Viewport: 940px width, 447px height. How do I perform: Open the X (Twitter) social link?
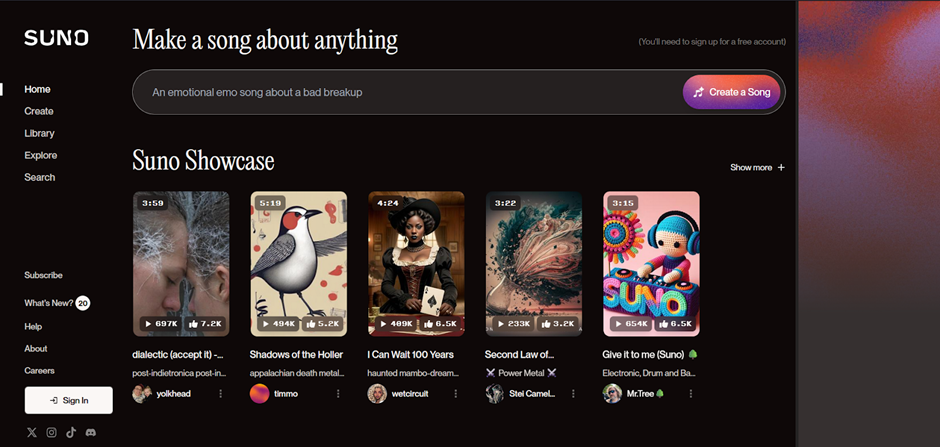(32, 433)
